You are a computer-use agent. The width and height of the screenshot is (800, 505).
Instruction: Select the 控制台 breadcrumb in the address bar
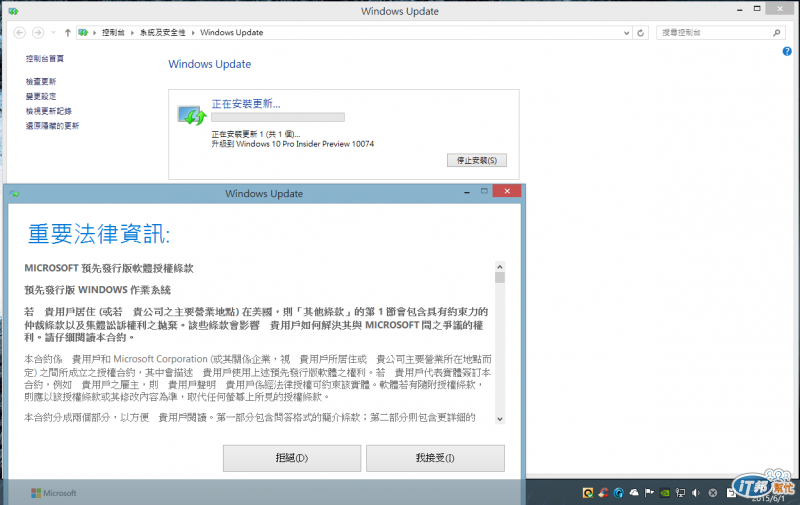click(x=113, y=33)
